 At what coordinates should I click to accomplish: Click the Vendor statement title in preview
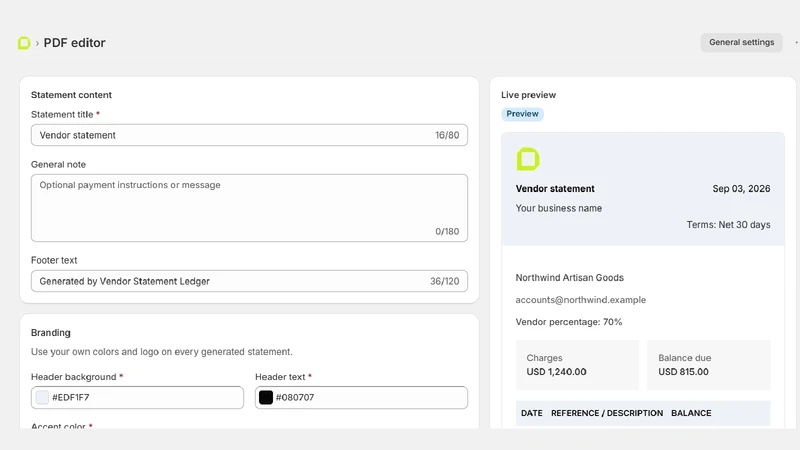pyautogui.click(x=555, y=189)
